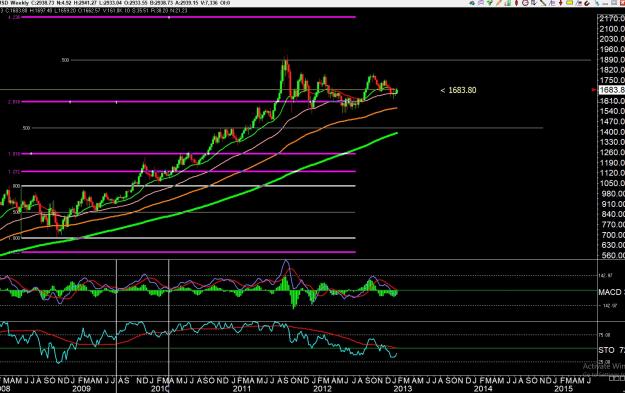Image resolution: width=625 pixels, height=393 pixels.
Task: Click the latest green candlestick near 1683
Action: (397, 91)
